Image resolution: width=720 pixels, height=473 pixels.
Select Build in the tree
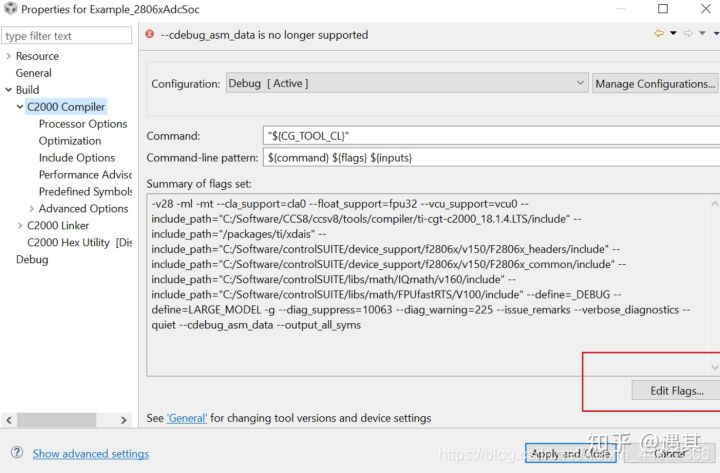pyautogui.click(x=28, y=90)
